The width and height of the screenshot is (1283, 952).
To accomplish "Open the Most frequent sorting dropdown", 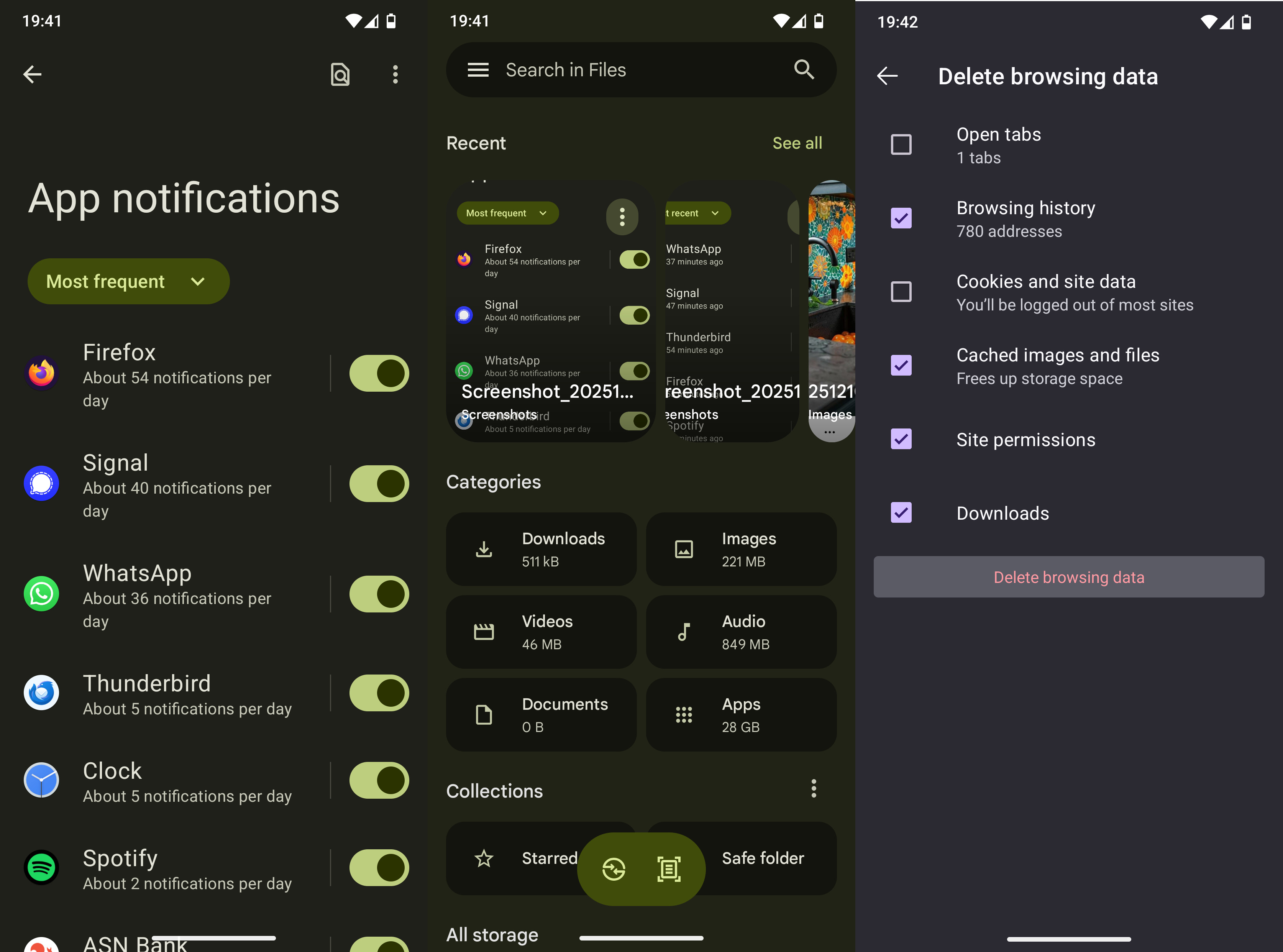I will pos(128,281).
